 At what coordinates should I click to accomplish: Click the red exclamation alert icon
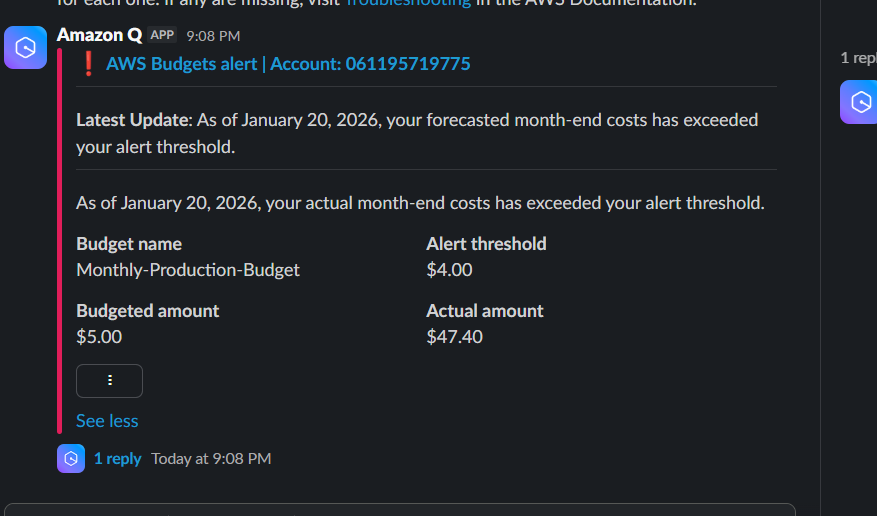pos(89,64)
